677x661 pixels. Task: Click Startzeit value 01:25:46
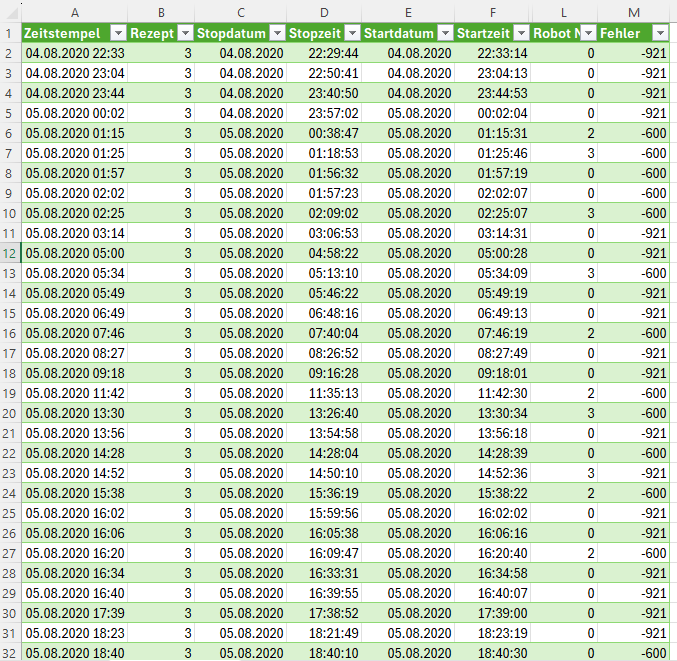(493, 153)
